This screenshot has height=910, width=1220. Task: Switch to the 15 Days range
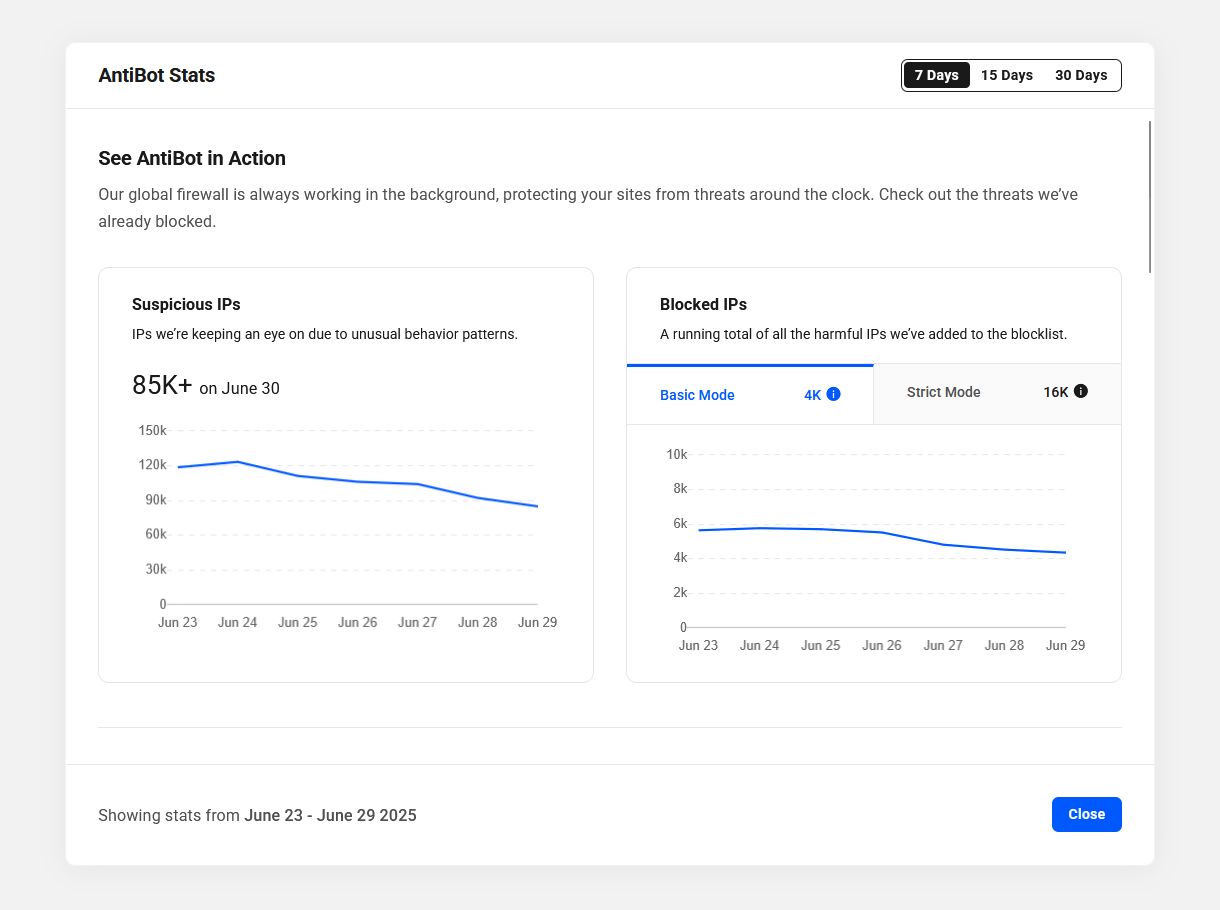(1006, 75)
